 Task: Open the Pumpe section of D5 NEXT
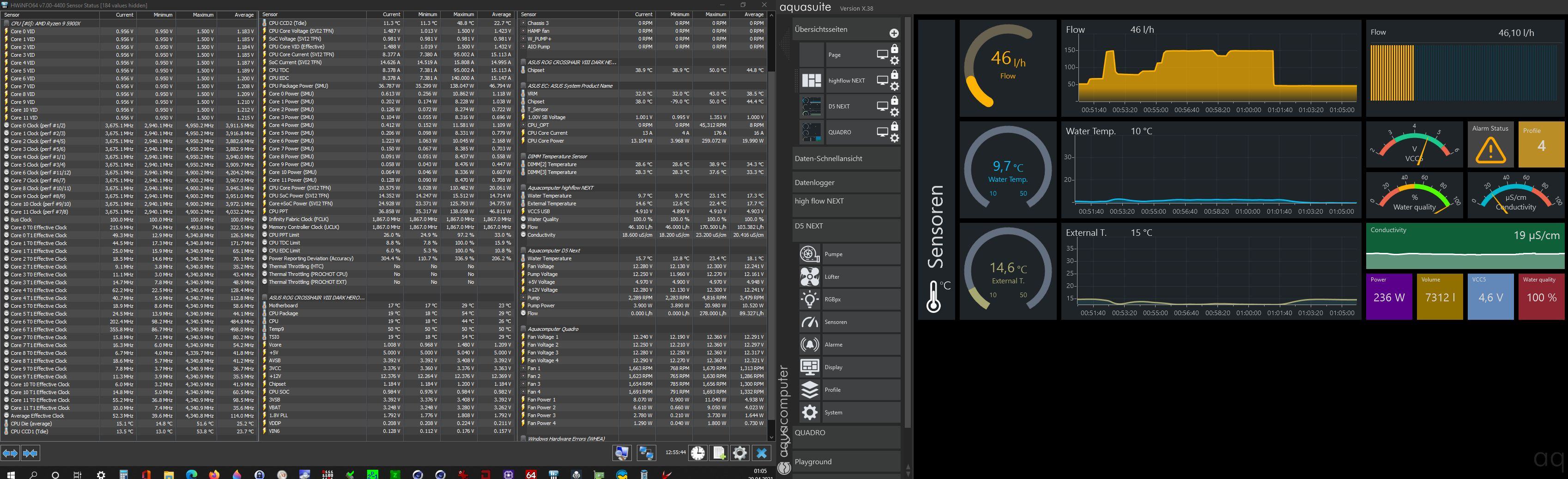pyautogui.click(x=849, y=254)
